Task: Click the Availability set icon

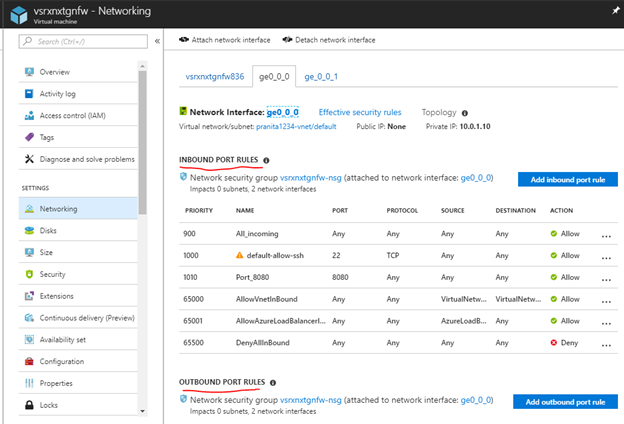Action: [29, 340]
